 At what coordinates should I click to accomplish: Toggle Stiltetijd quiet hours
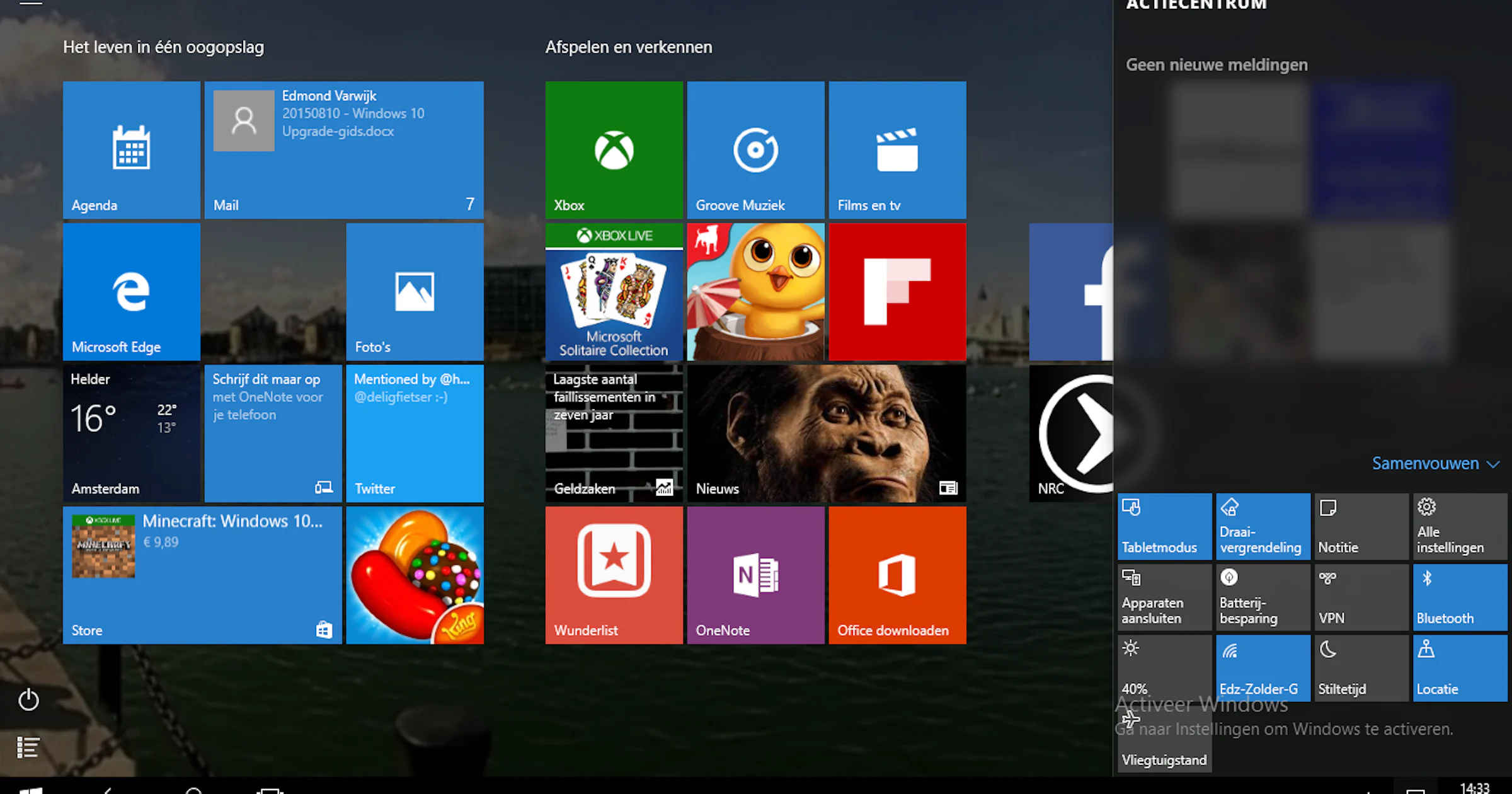pyautogui.click(x=1361, y=668)
